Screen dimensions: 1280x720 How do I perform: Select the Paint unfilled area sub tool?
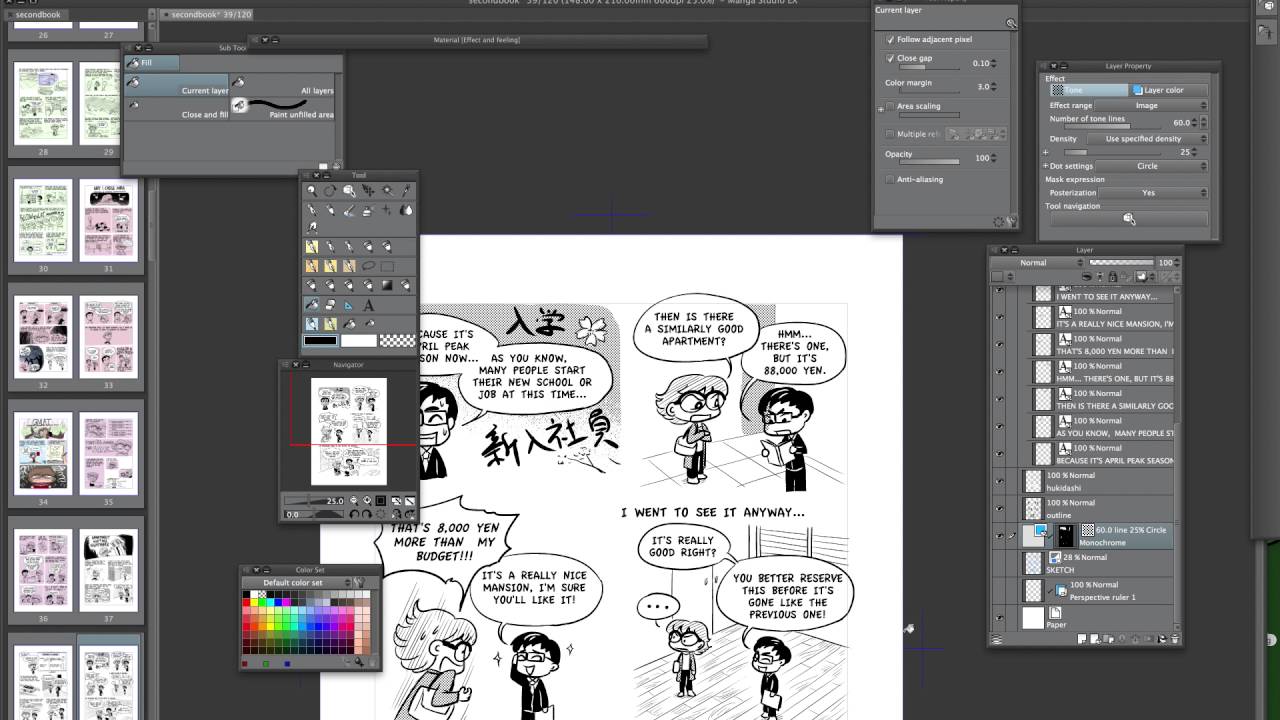click(x=283, y=108)
